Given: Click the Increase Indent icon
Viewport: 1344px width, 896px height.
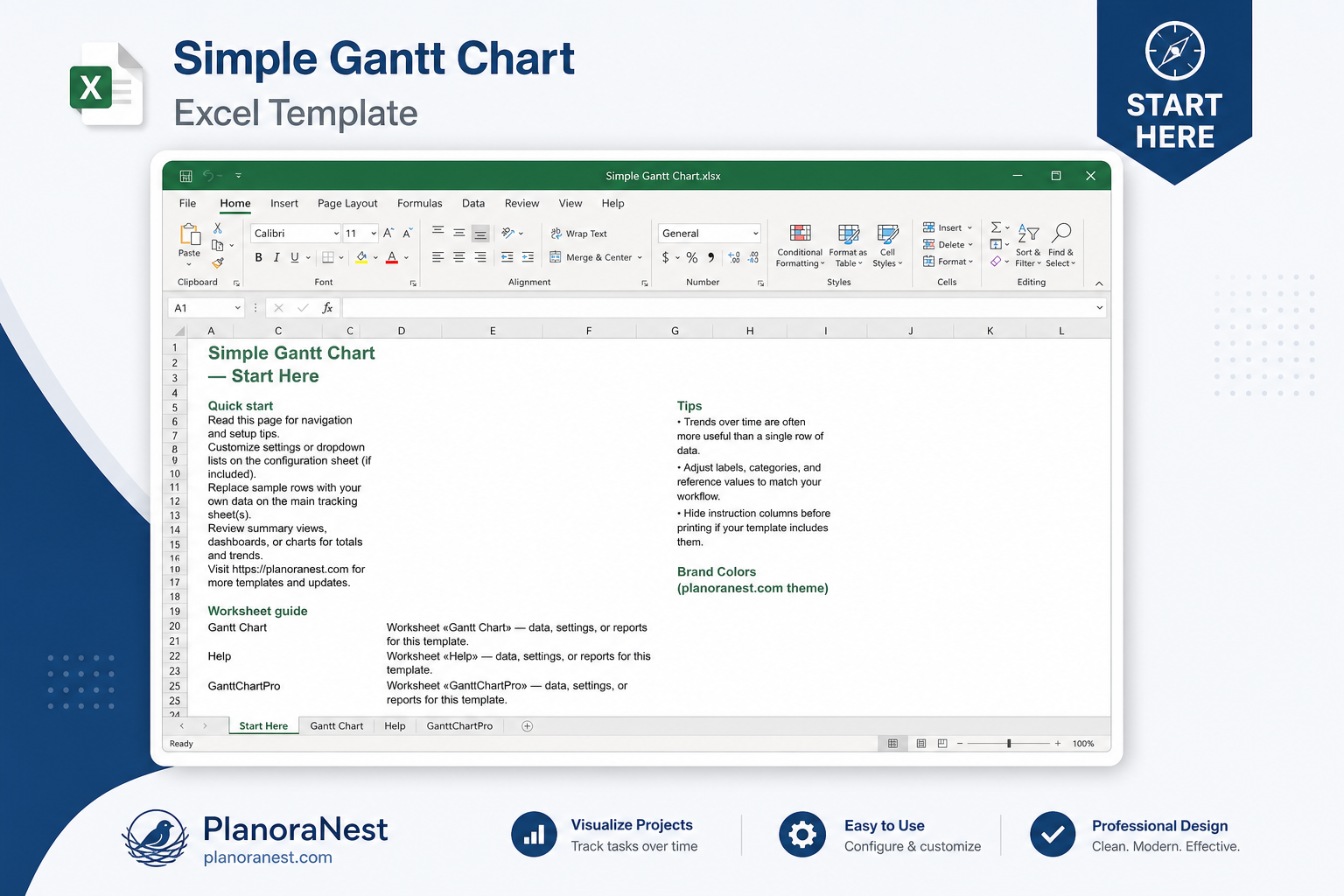Looking at the screenshot, I should (x=528, y=257).
